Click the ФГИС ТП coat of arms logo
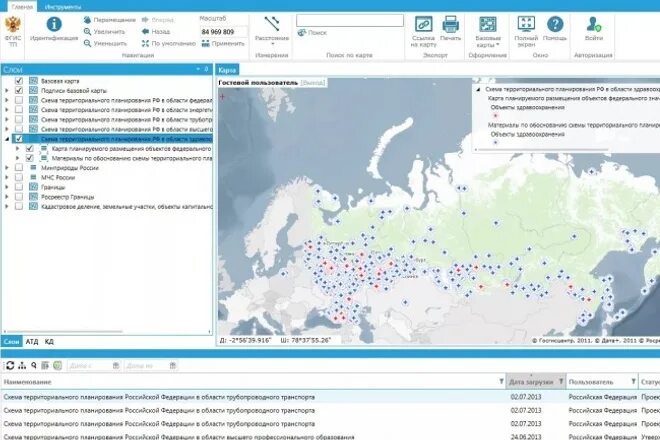This screenshot has height=440, width=660. pyautogui.click(x=13, y=24)
